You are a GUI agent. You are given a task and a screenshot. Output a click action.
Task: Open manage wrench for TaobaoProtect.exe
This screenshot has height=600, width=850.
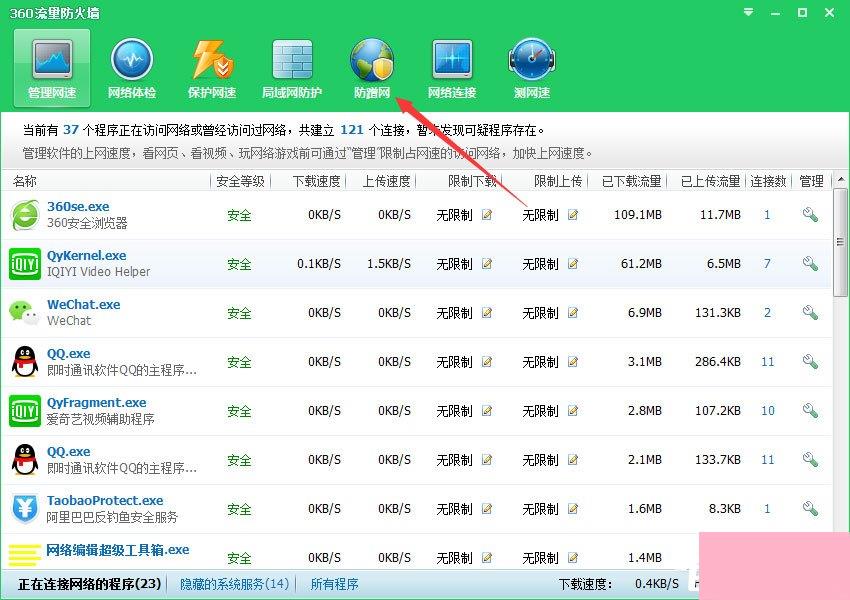[x=810, y=508]
